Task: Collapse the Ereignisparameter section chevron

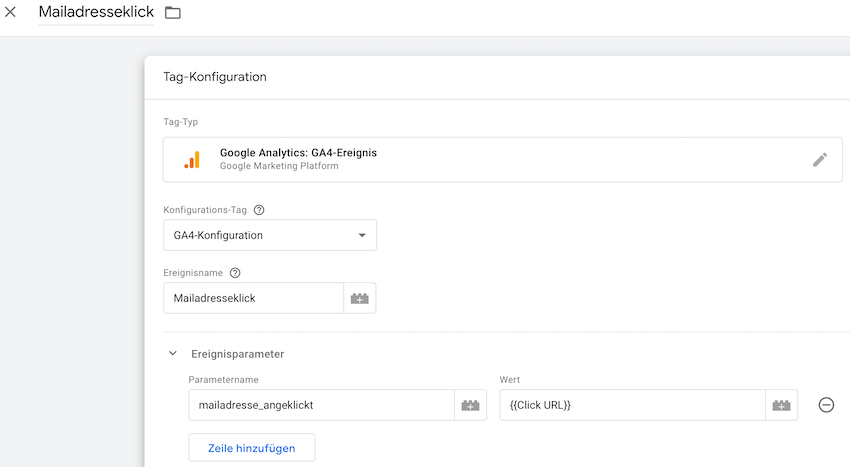Action: (x=172, y=353)
